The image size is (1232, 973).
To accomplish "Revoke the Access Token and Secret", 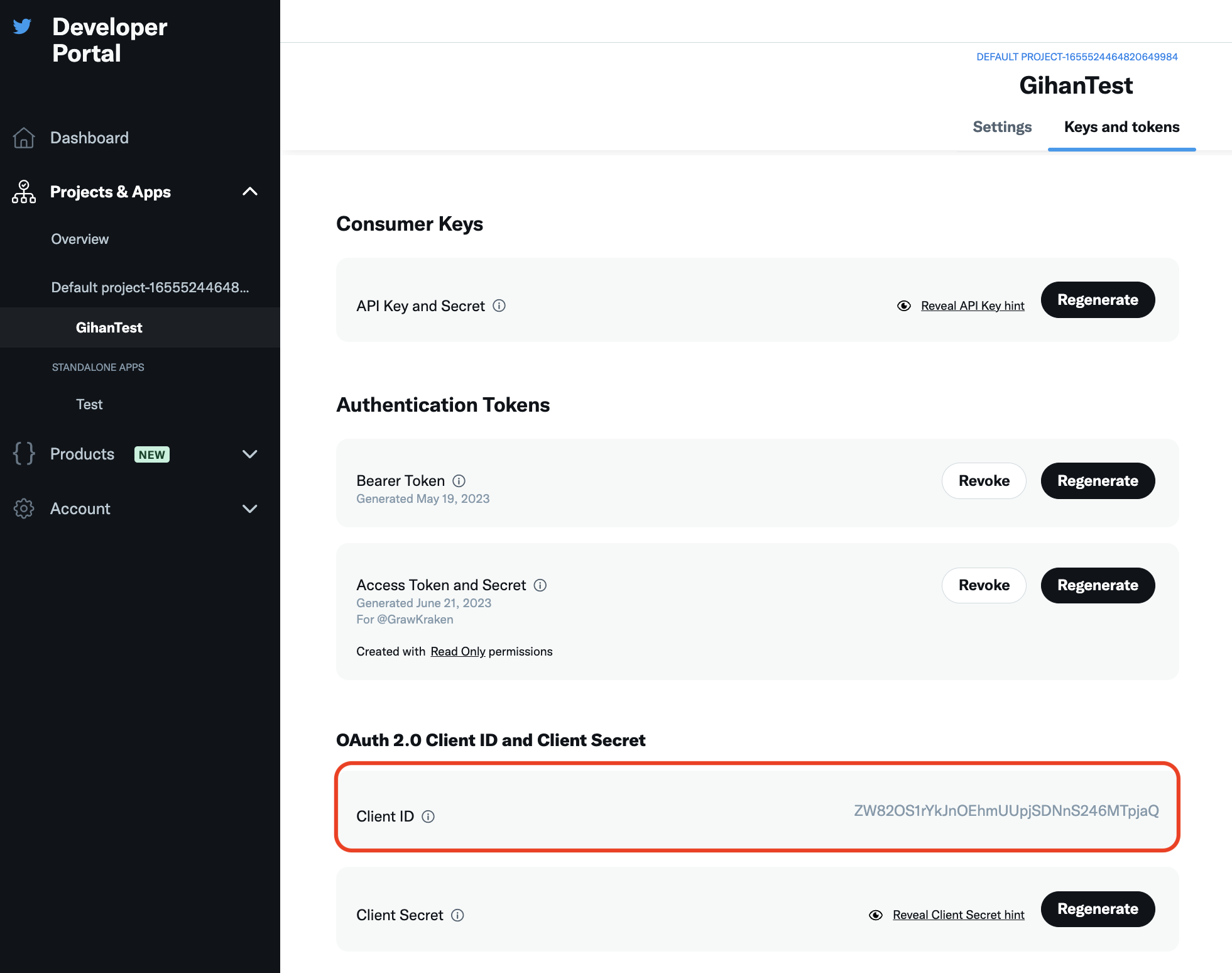I will [x=984, y=585].
